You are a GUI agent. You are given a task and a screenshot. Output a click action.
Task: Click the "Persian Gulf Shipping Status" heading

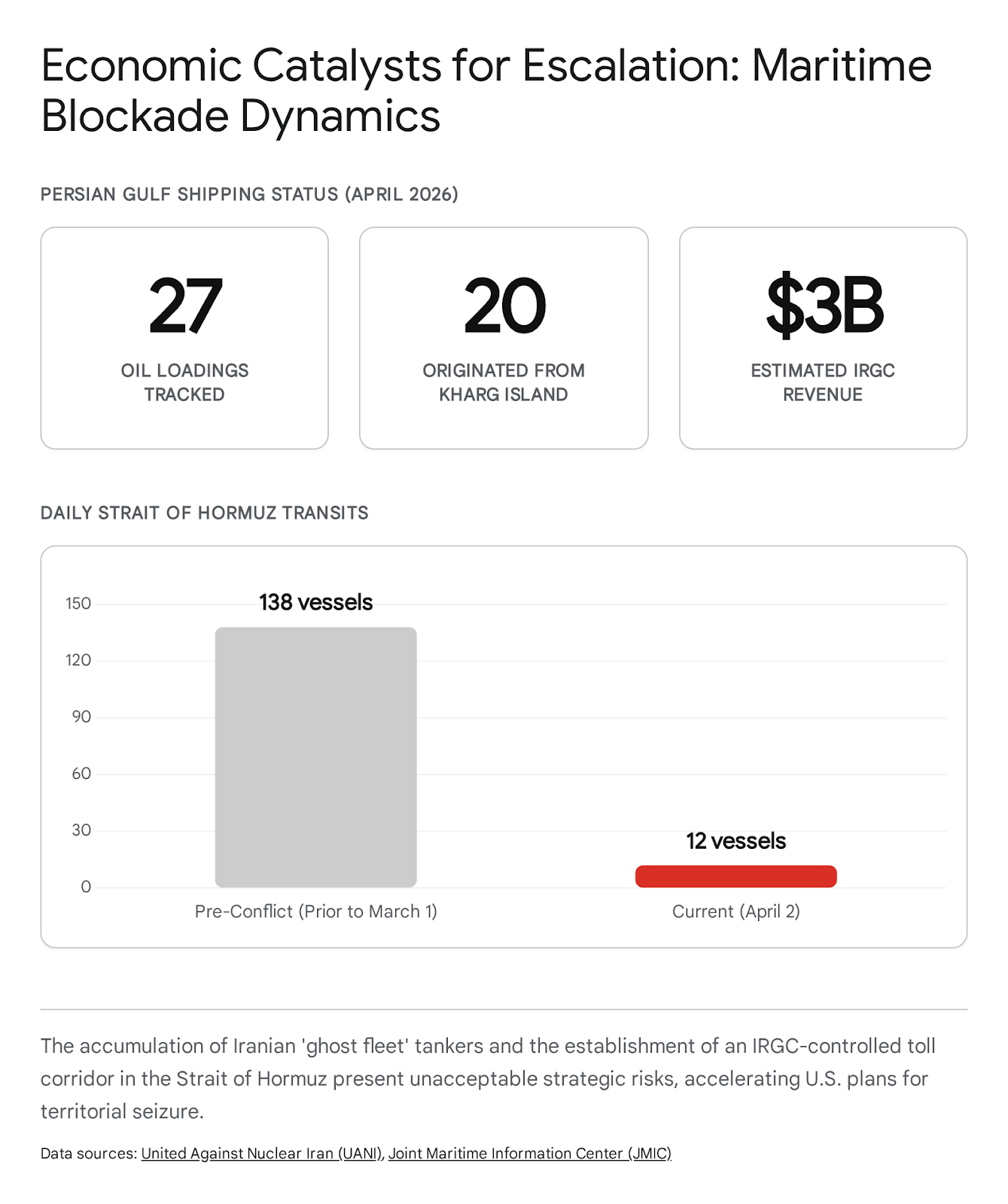click(249, 194)
